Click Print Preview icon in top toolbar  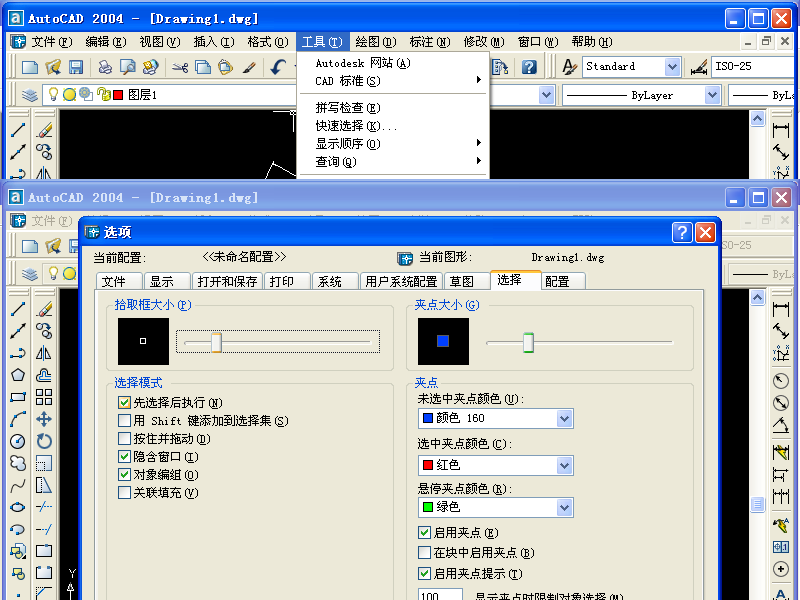(128, 67)
